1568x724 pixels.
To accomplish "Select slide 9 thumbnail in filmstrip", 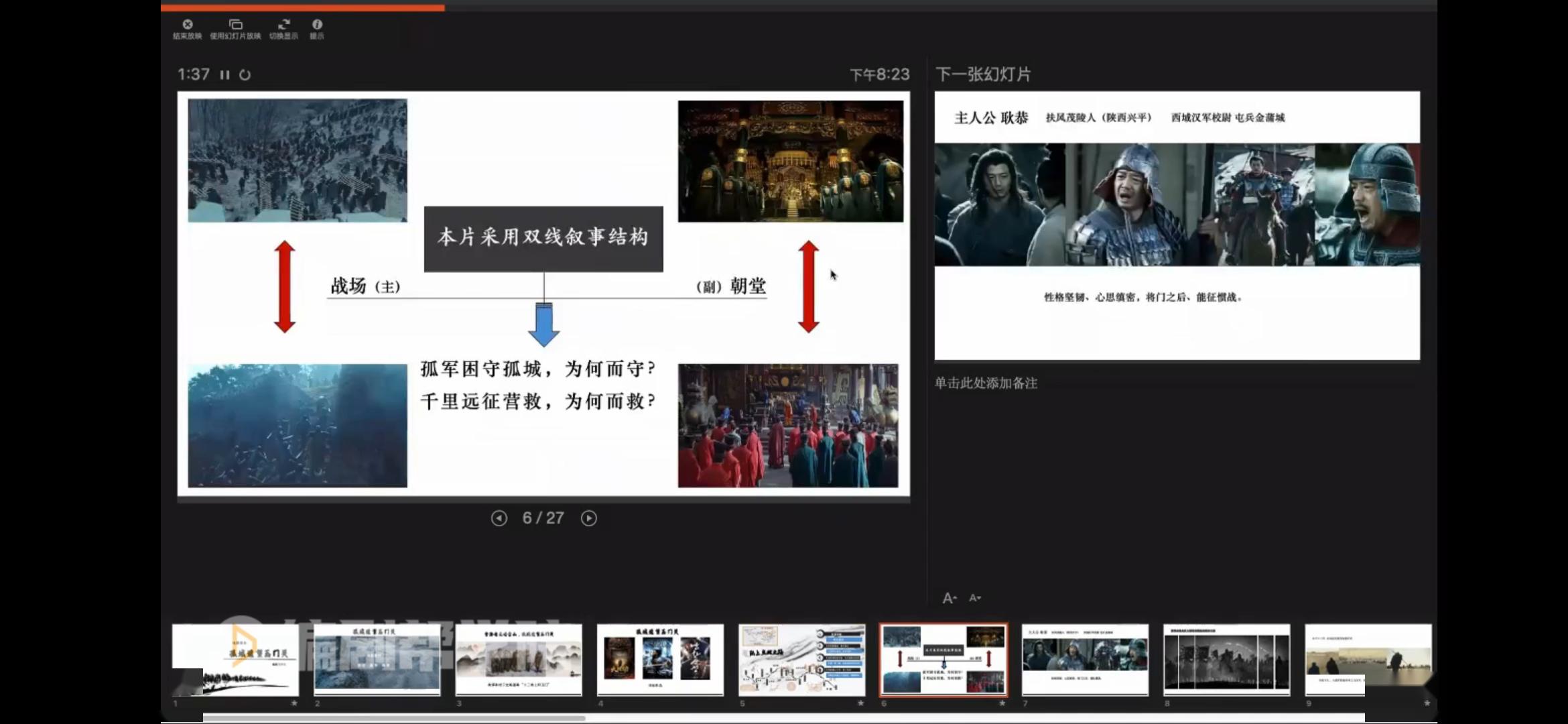I will pos(1368,660).
